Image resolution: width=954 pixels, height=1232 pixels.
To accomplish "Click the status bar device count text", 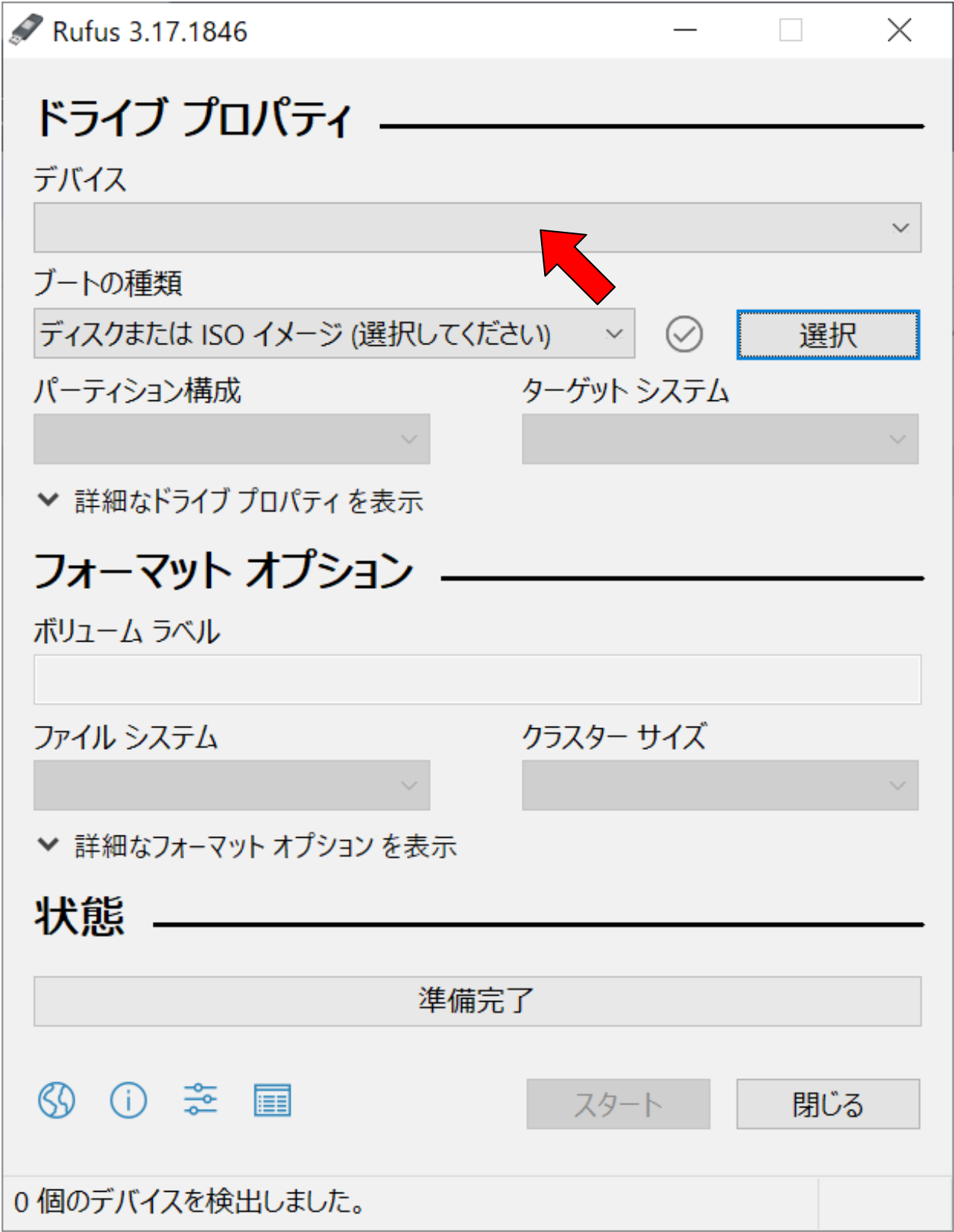I will coord(189,1201).
